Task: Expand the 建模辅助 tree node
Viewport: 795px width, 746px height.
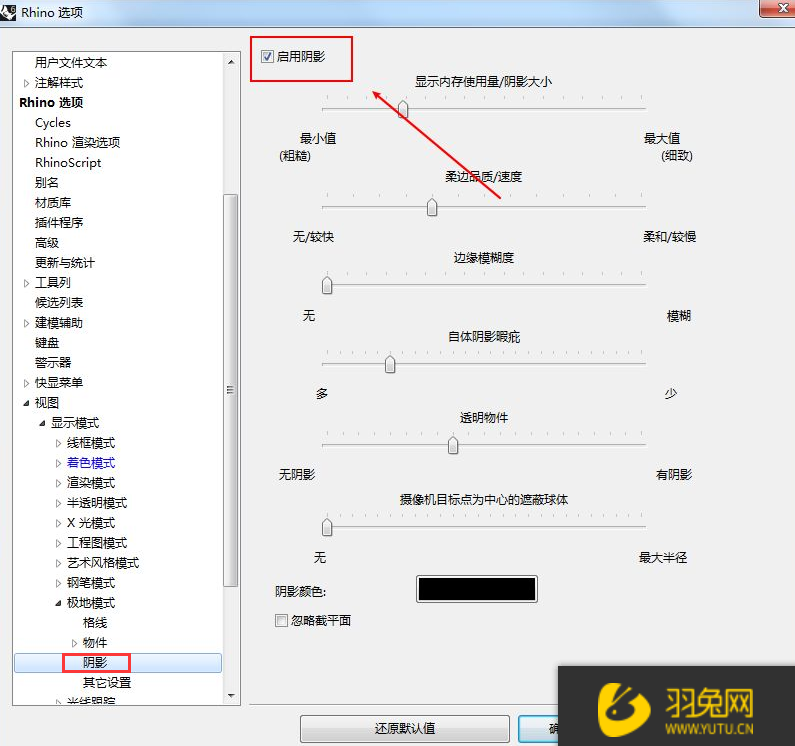Action: tap(26, 323)
